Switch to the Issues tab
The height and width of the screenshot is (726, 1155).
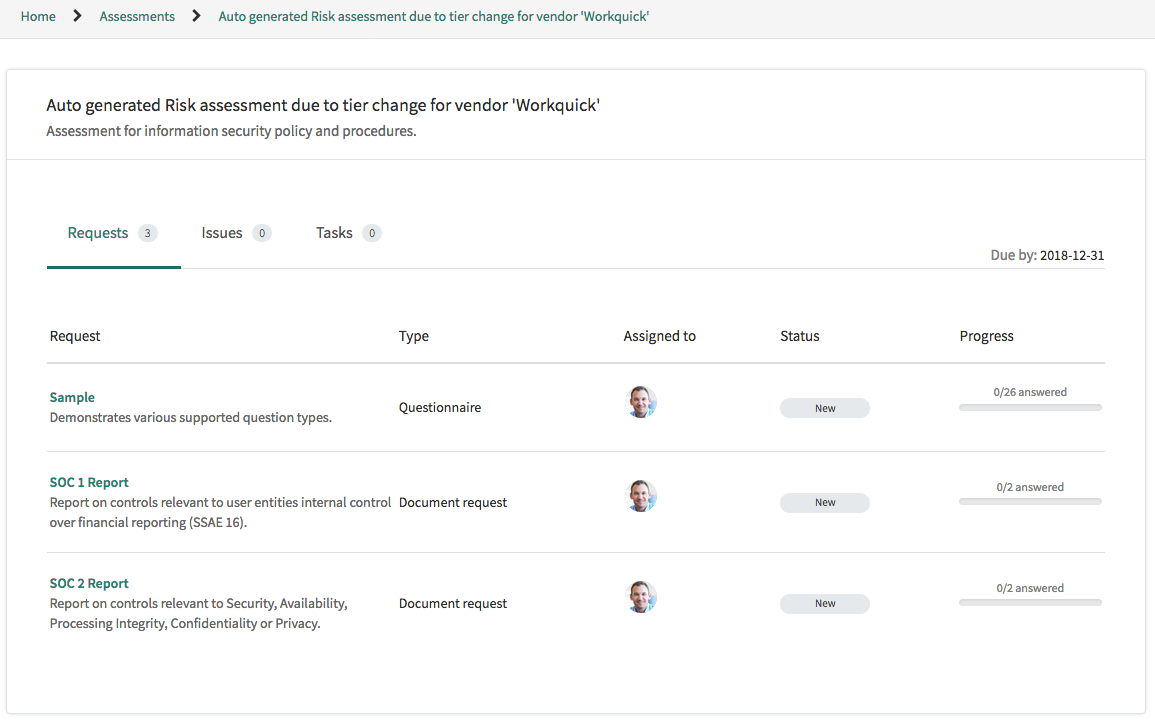pyautogui.click(x=236, y=233)
